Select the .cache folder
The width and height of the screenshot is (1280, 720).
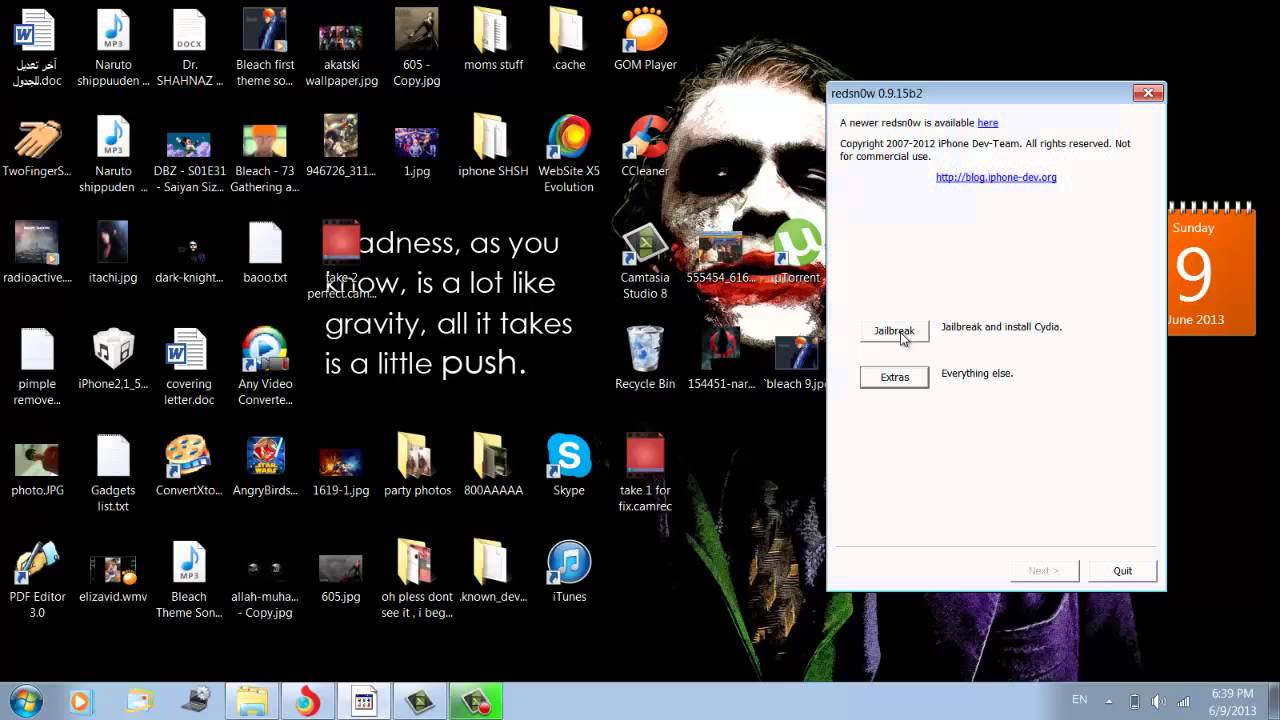(x=569, y=40)
